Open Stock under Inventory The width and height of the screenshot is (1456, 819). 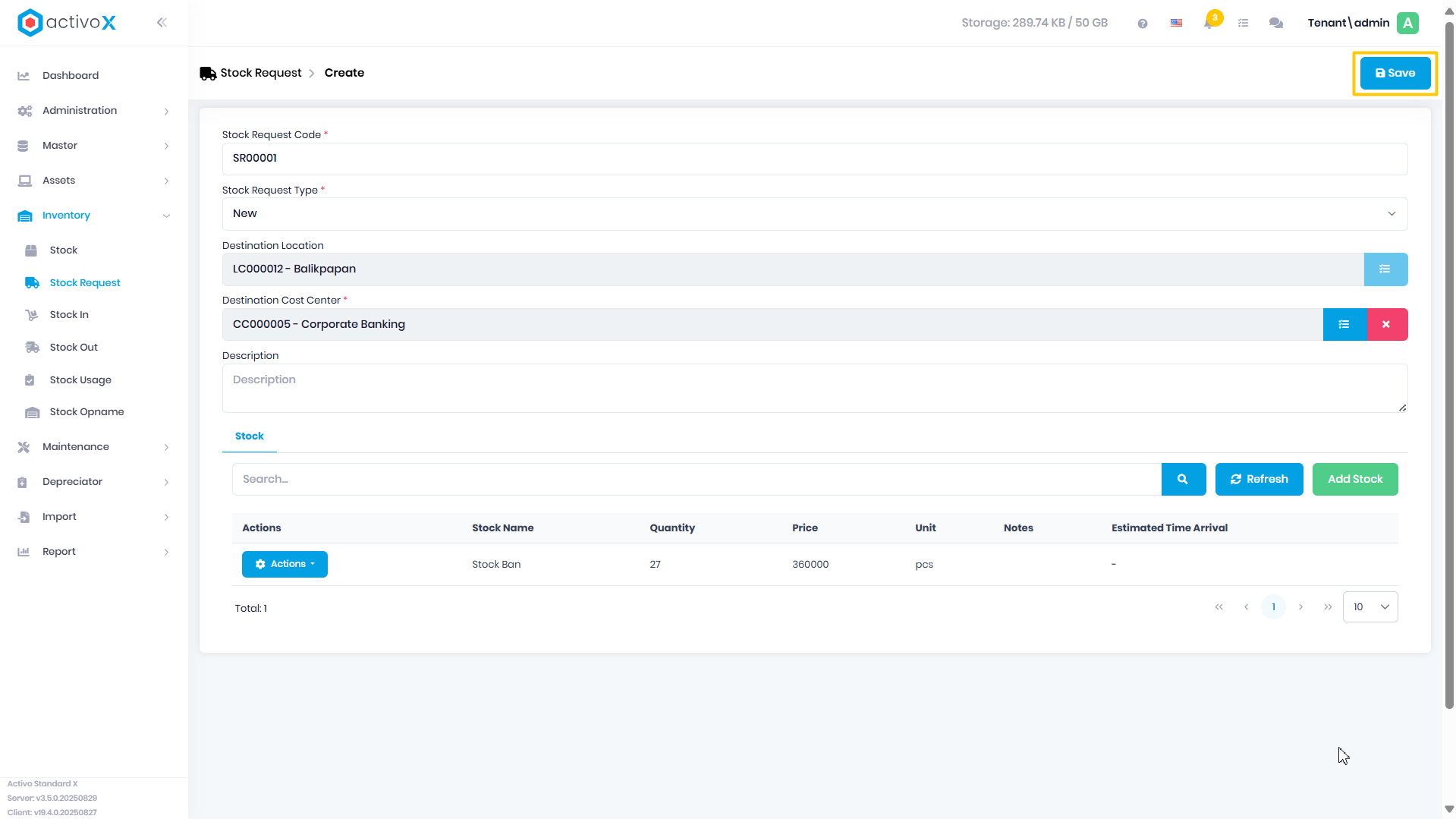(64, 250)
